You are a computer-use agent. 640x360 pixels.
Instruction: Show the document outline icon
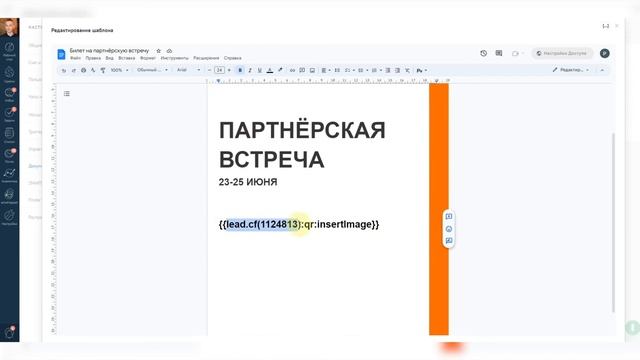click(67, 93)
